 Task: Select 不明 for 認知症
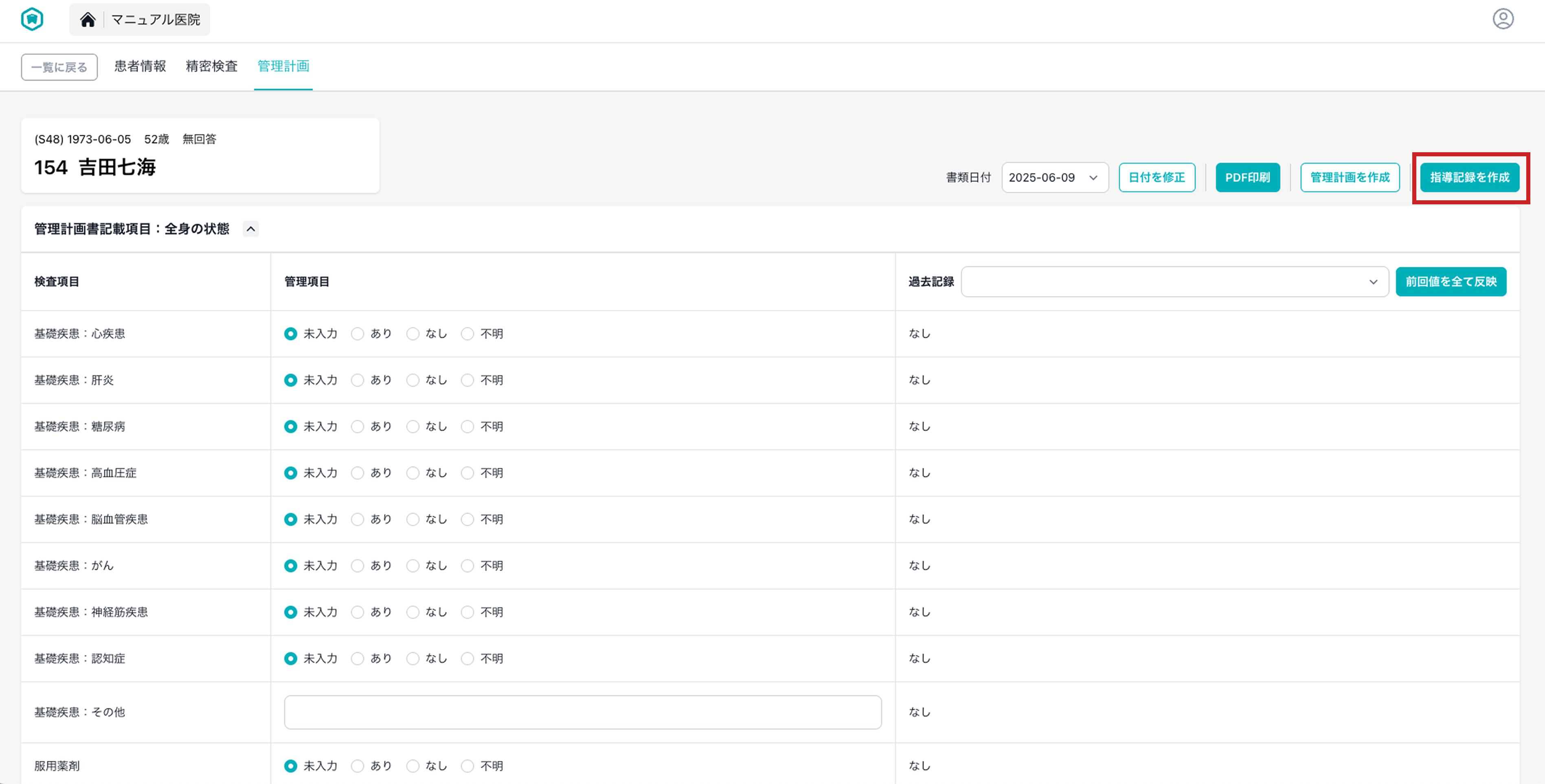click(468, 659)
